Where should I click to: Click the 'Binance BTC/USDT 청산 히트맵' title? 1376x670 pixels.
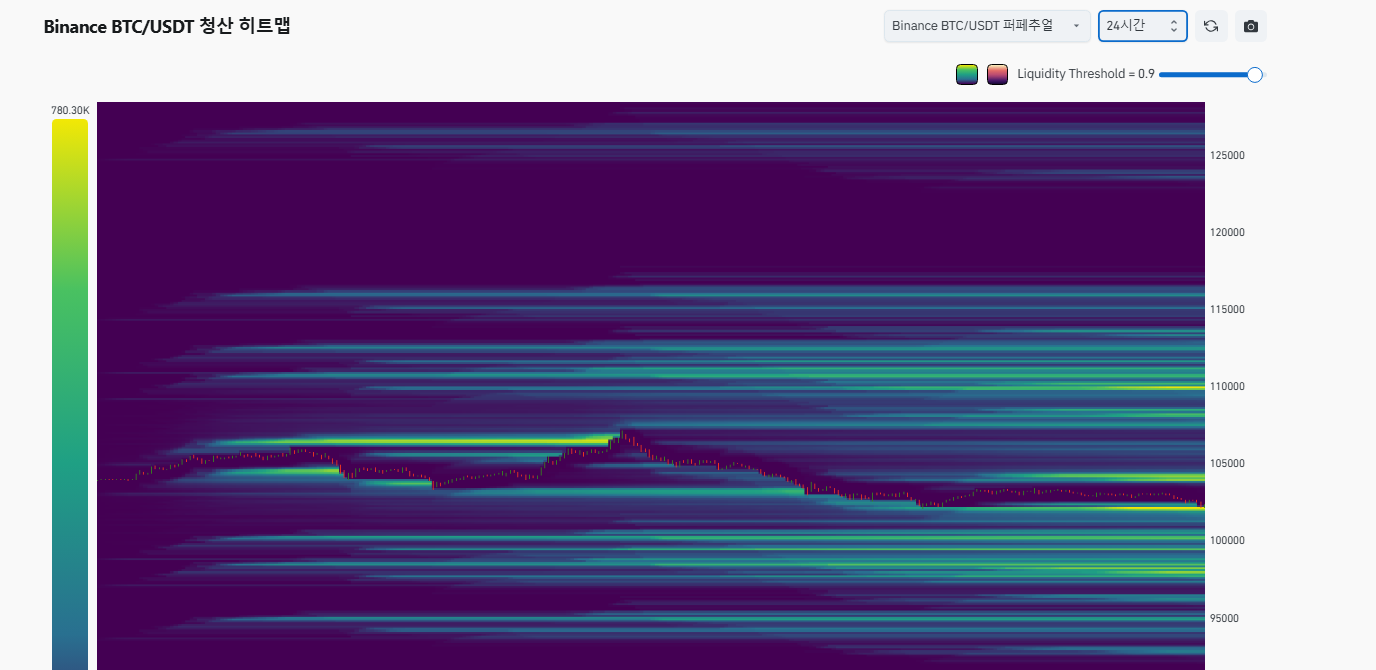[167, 26]
